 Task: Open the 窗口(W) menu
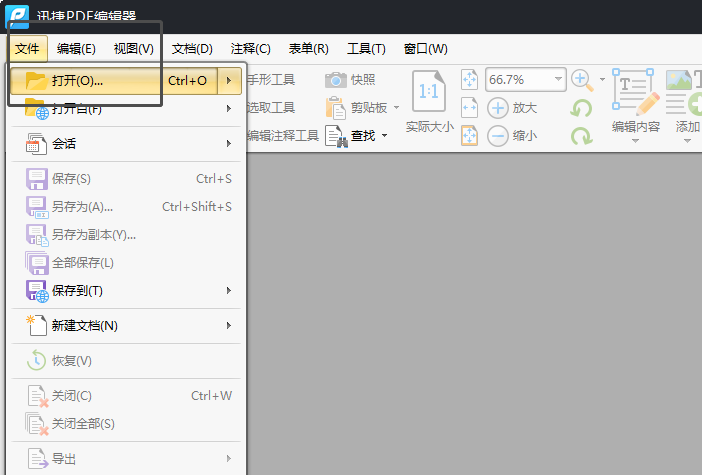click(425, 48)
